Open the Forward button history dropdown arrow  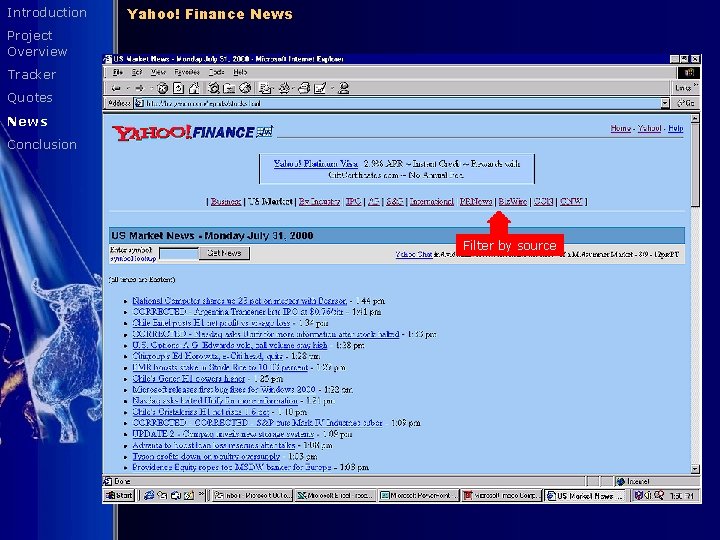[151, 88]
